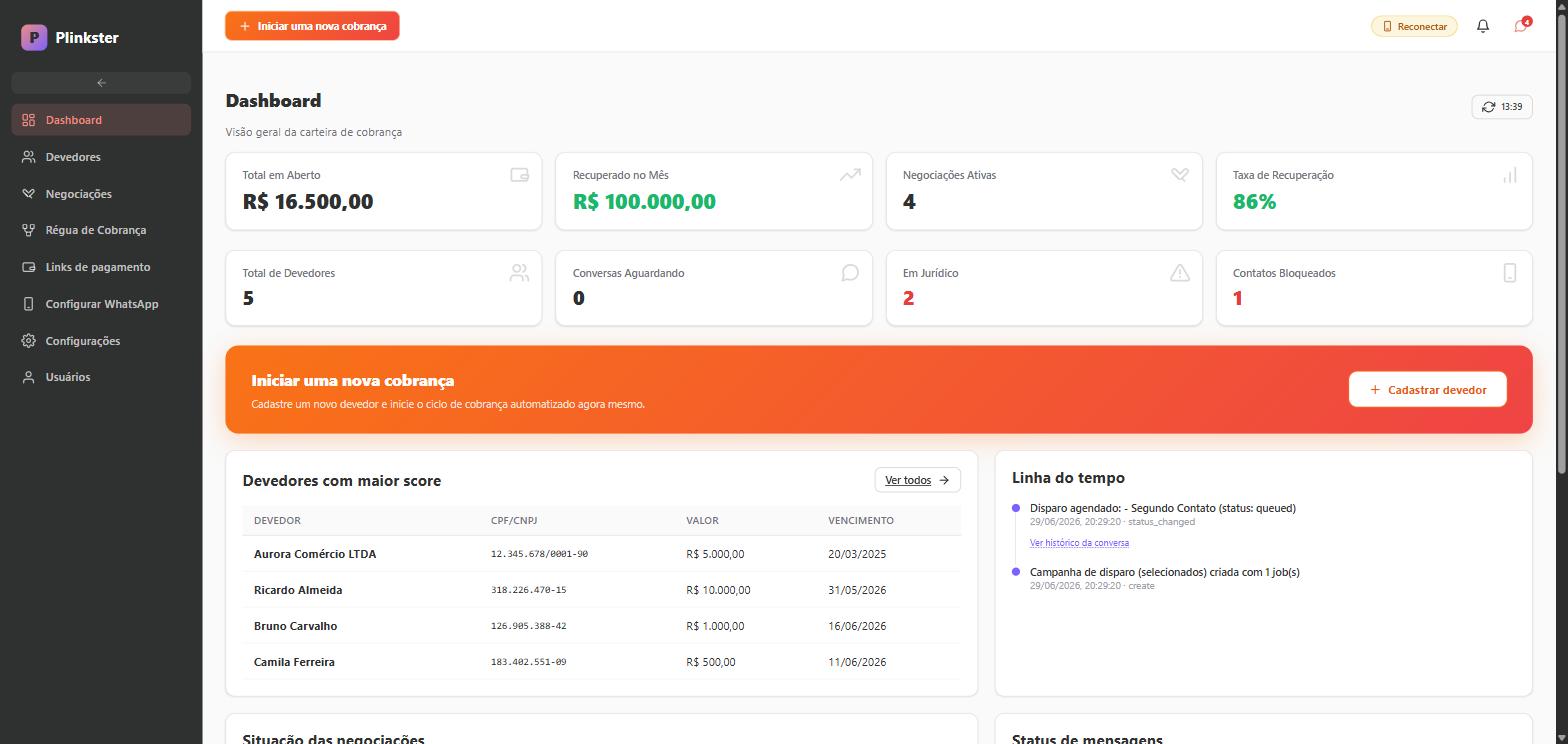Screen dimensions: 1568x744
Task: Click warning triangle icon on Em Jurídico card
Action: point(1180,273)
